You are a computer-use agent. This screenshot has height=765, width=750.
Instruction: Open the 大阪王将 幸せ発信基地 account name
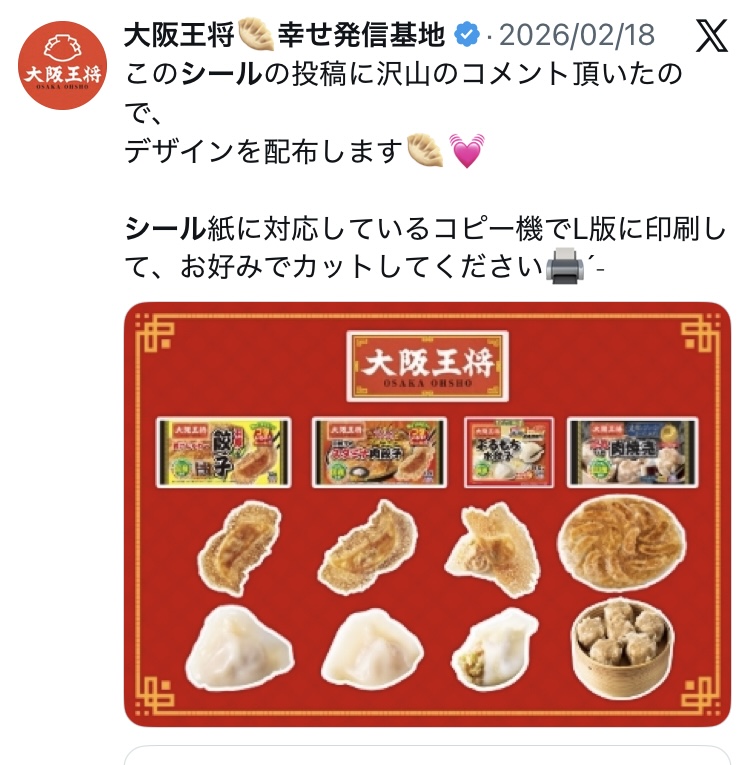[284, 35]
